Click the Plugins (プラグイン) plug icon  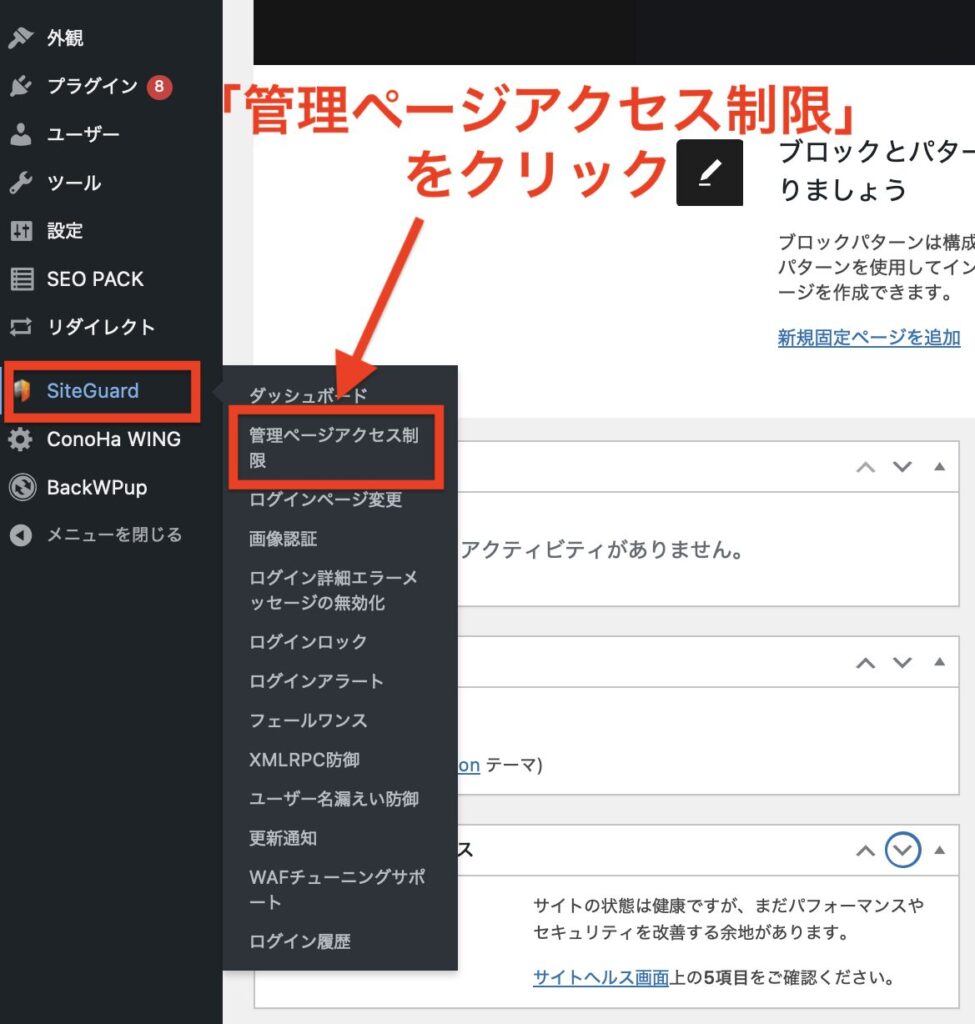point(21,87)
